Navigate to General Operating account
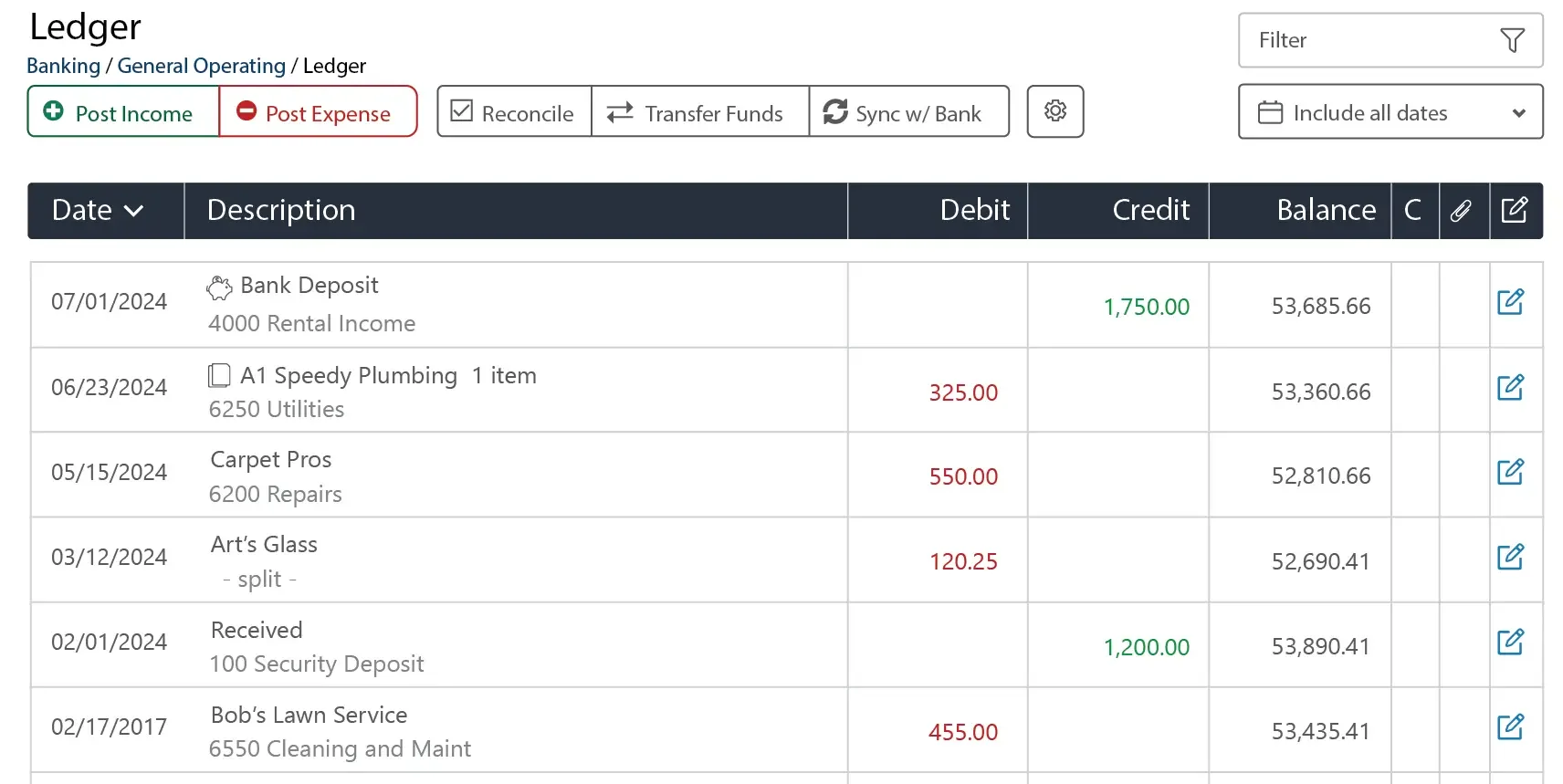Viewport: 1563px width, 784px height. [x=201, y=66]
